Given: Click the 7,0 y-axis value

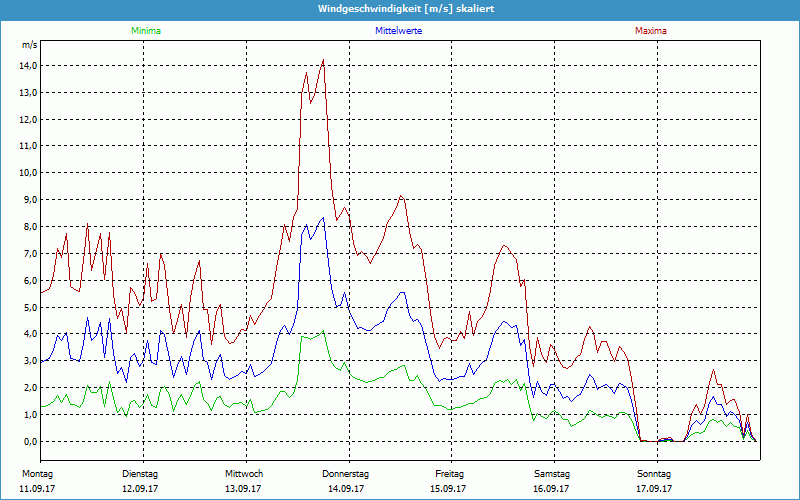Looking at the screenshot, I should coord(30,254).
